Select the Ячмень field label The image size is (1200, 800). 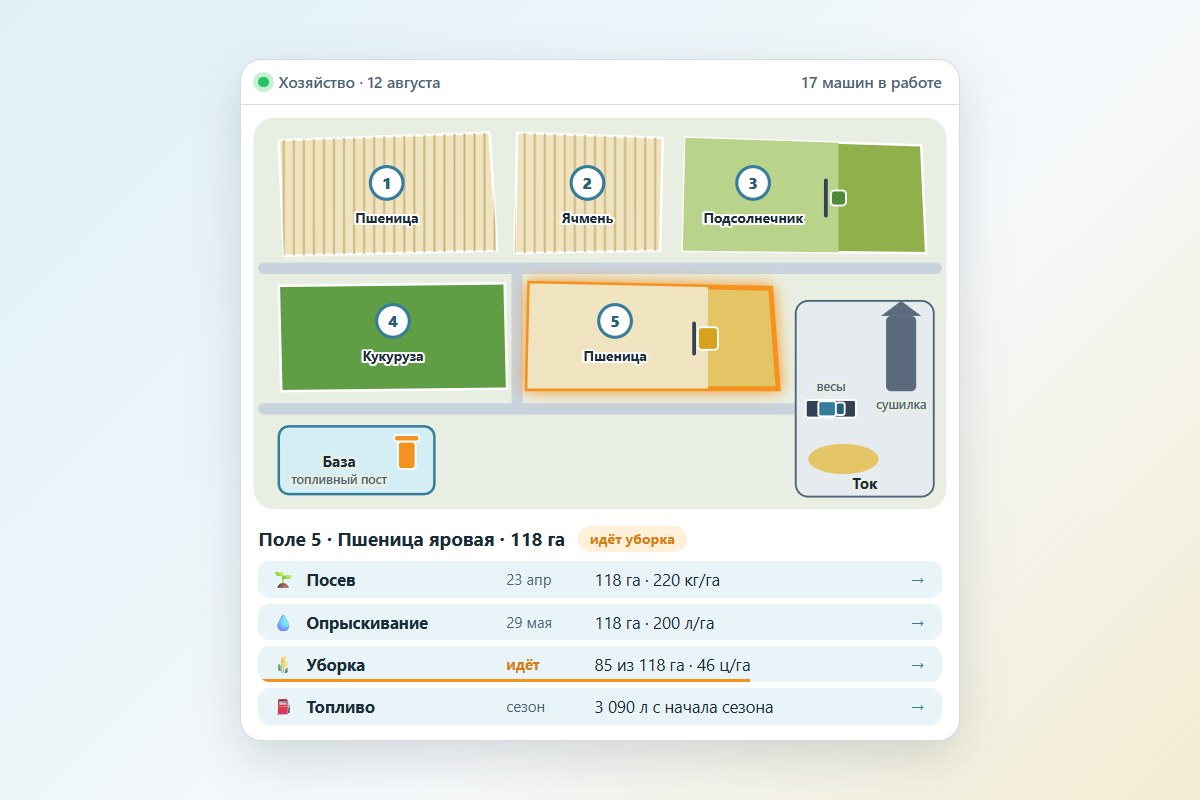pyautogui.click(x=587, y=218)
